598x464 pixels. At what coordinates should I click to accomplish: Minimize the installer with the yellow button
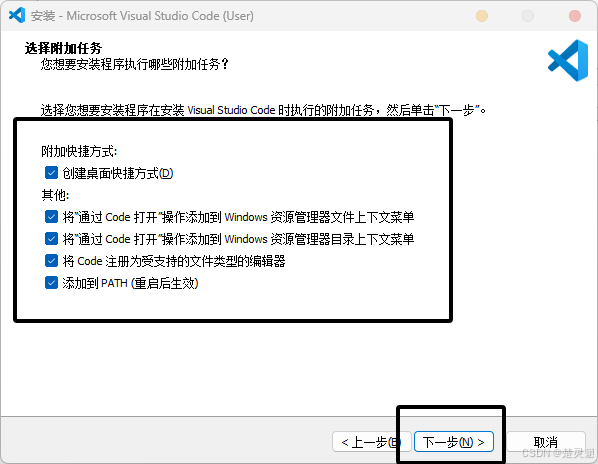(482, 16)
